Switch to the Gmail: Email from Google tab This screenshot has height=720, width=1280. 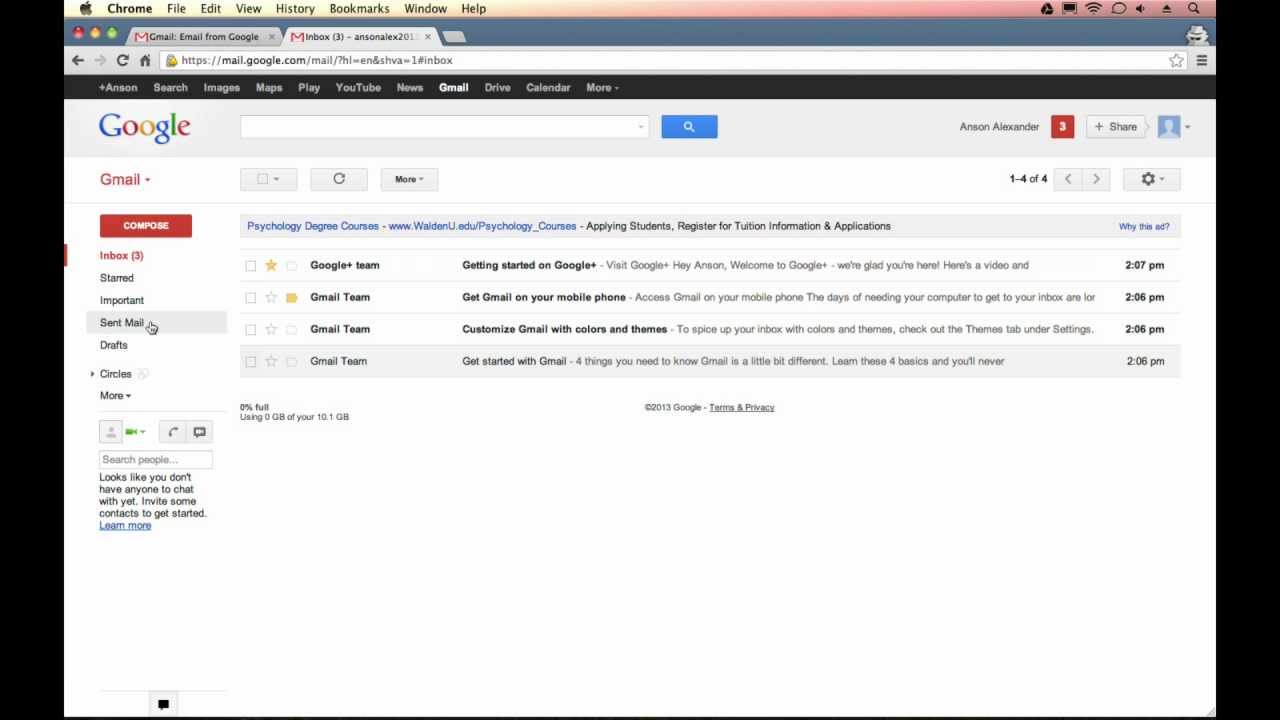(x=203, y=37)
